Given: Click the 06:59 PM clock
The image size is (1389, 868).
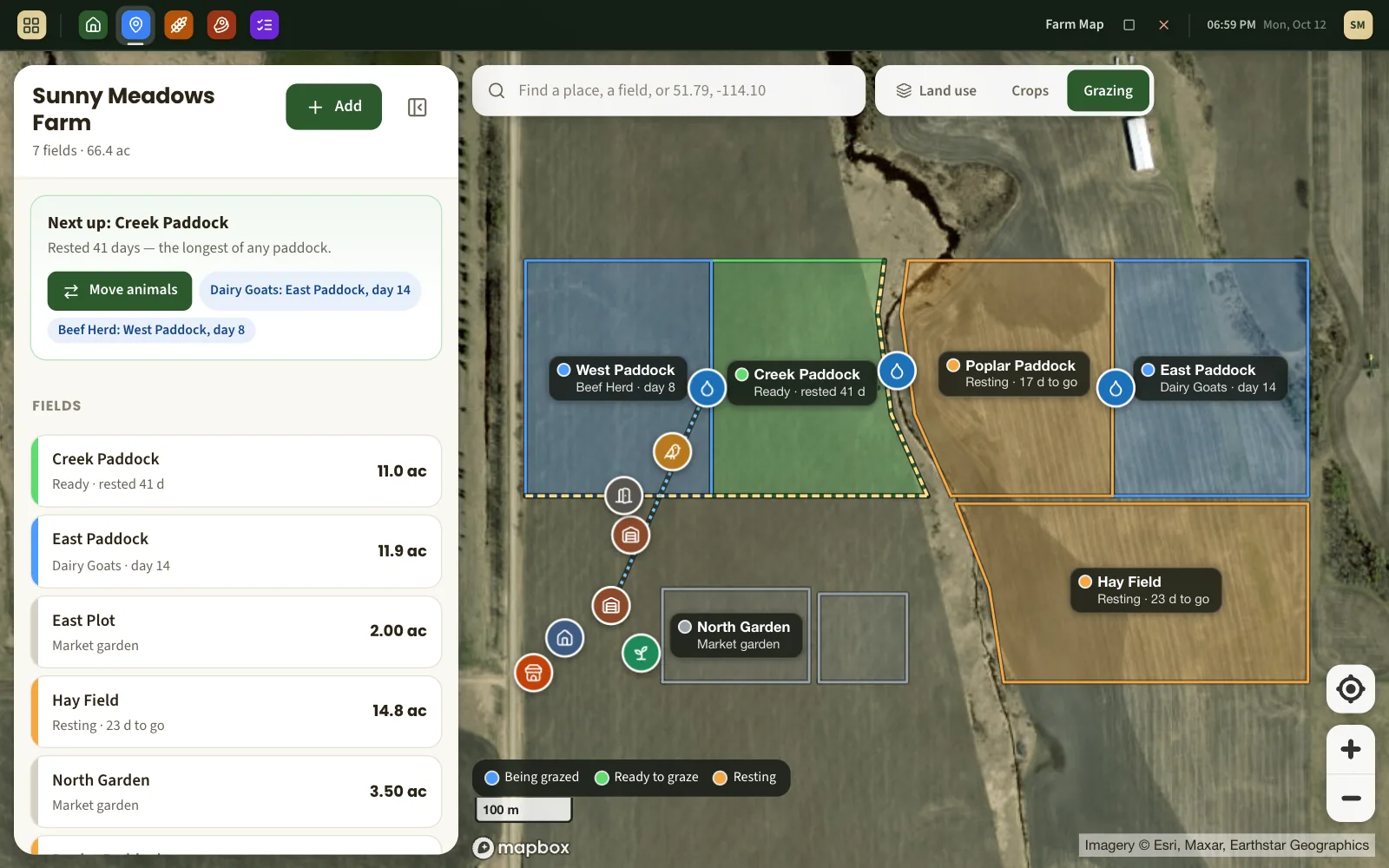Looking at the screenshot, I should 1231,25.
